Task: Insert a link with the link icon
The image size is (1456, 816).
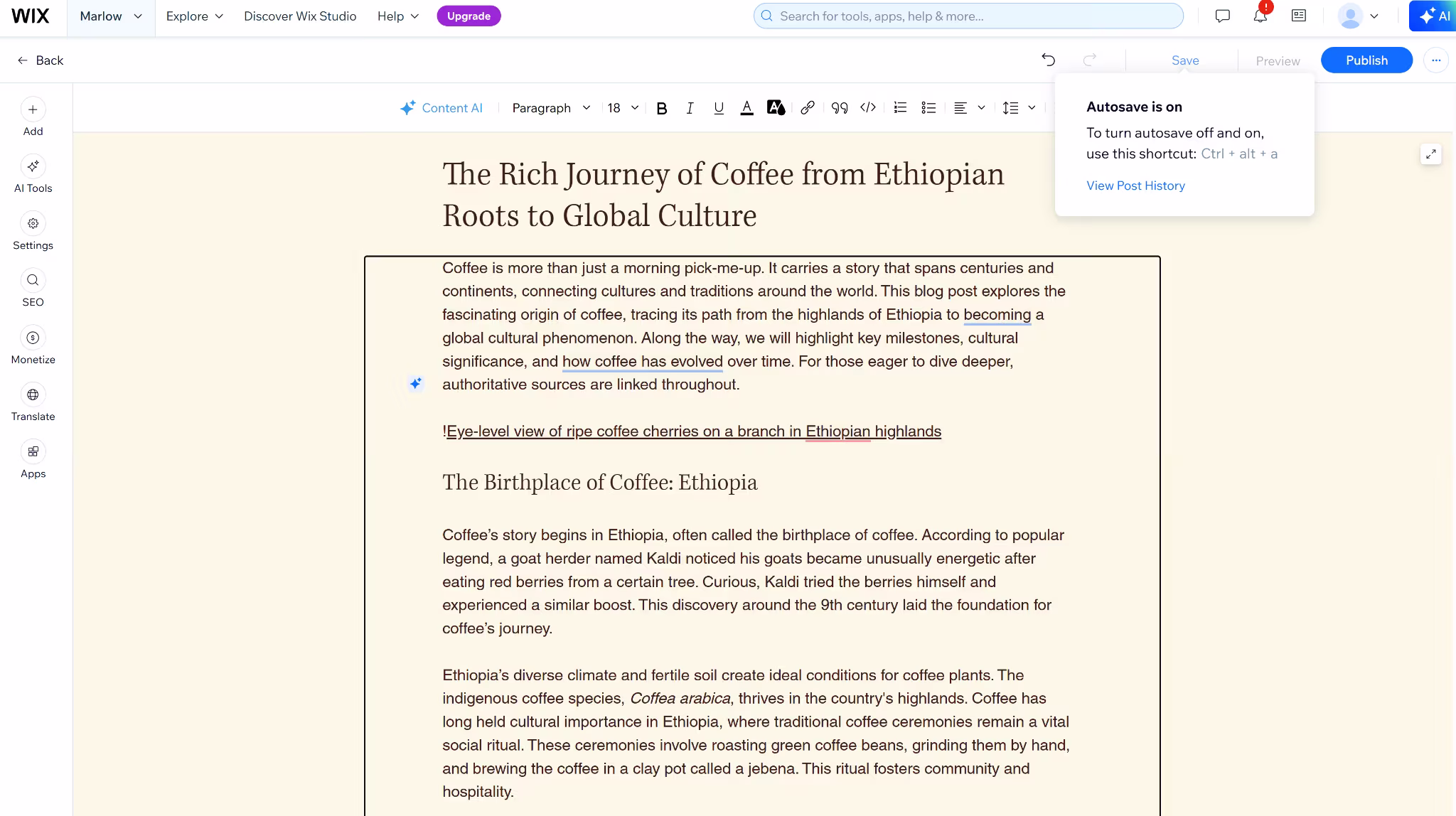Action: click(807, 108)
